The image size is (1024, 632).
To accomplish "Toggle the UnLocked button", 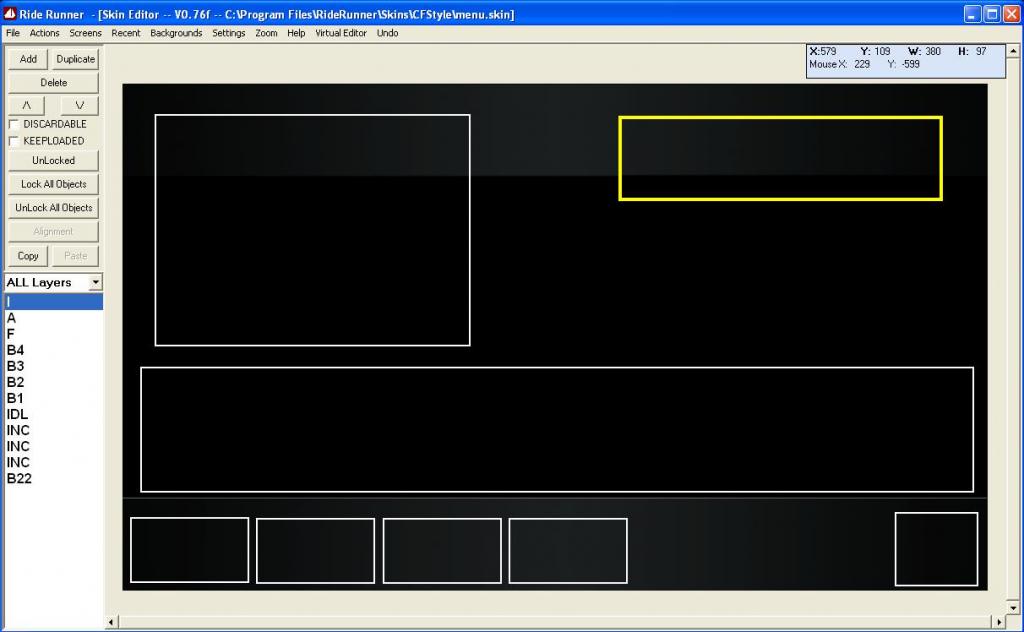I will tap(54, 161).
